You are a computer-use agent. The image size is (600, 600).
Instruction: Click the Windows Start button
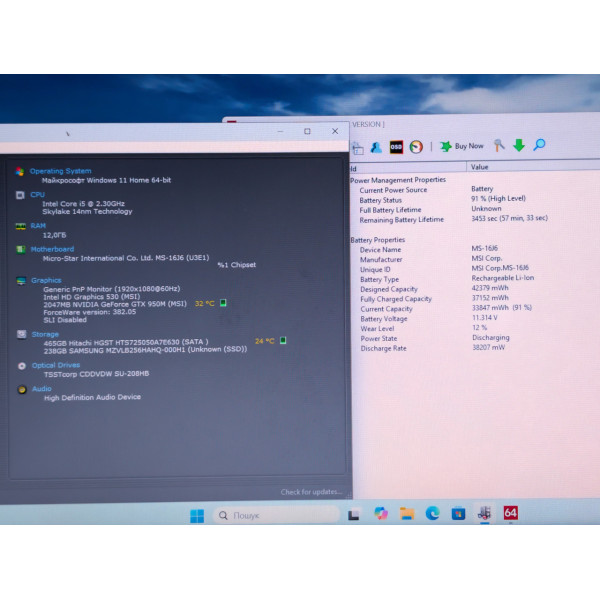[x=197, y=516]
